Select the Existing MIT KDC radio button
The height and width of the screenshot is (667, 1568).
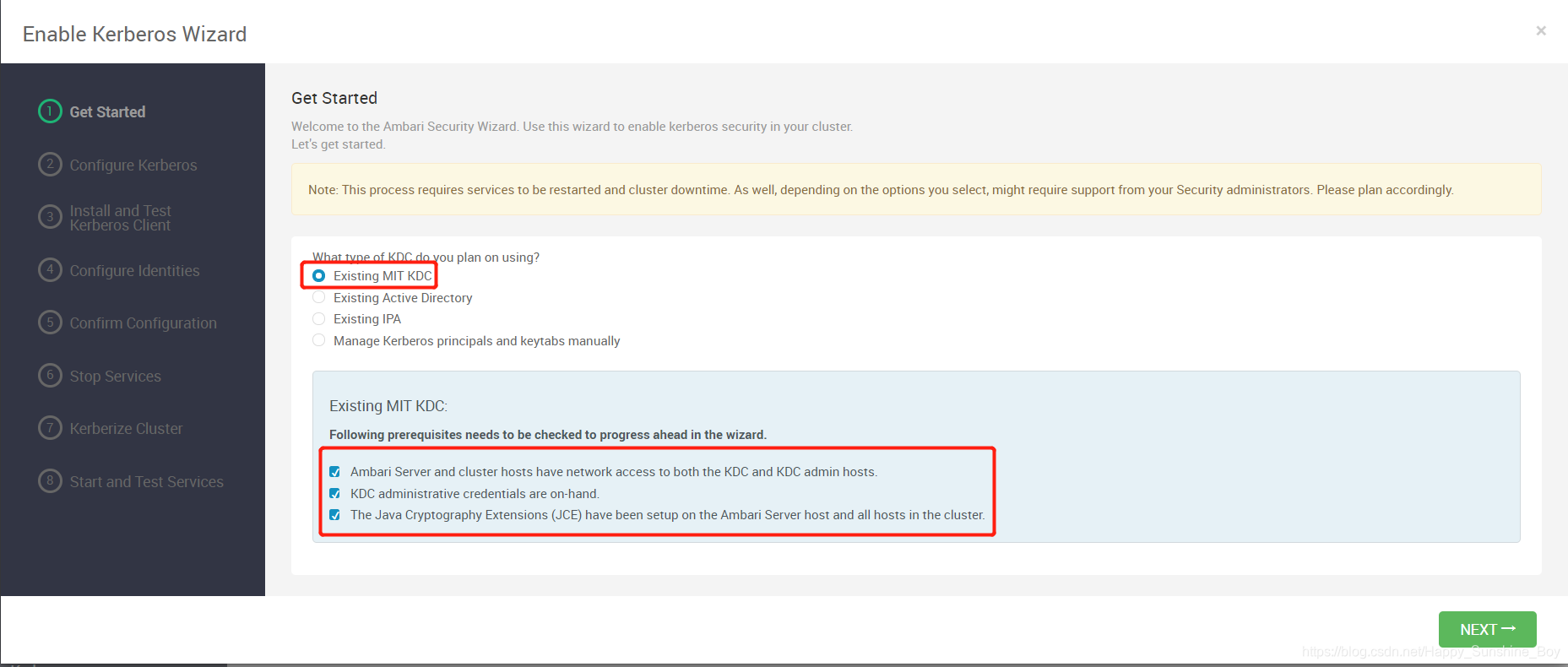click(318, 276)
